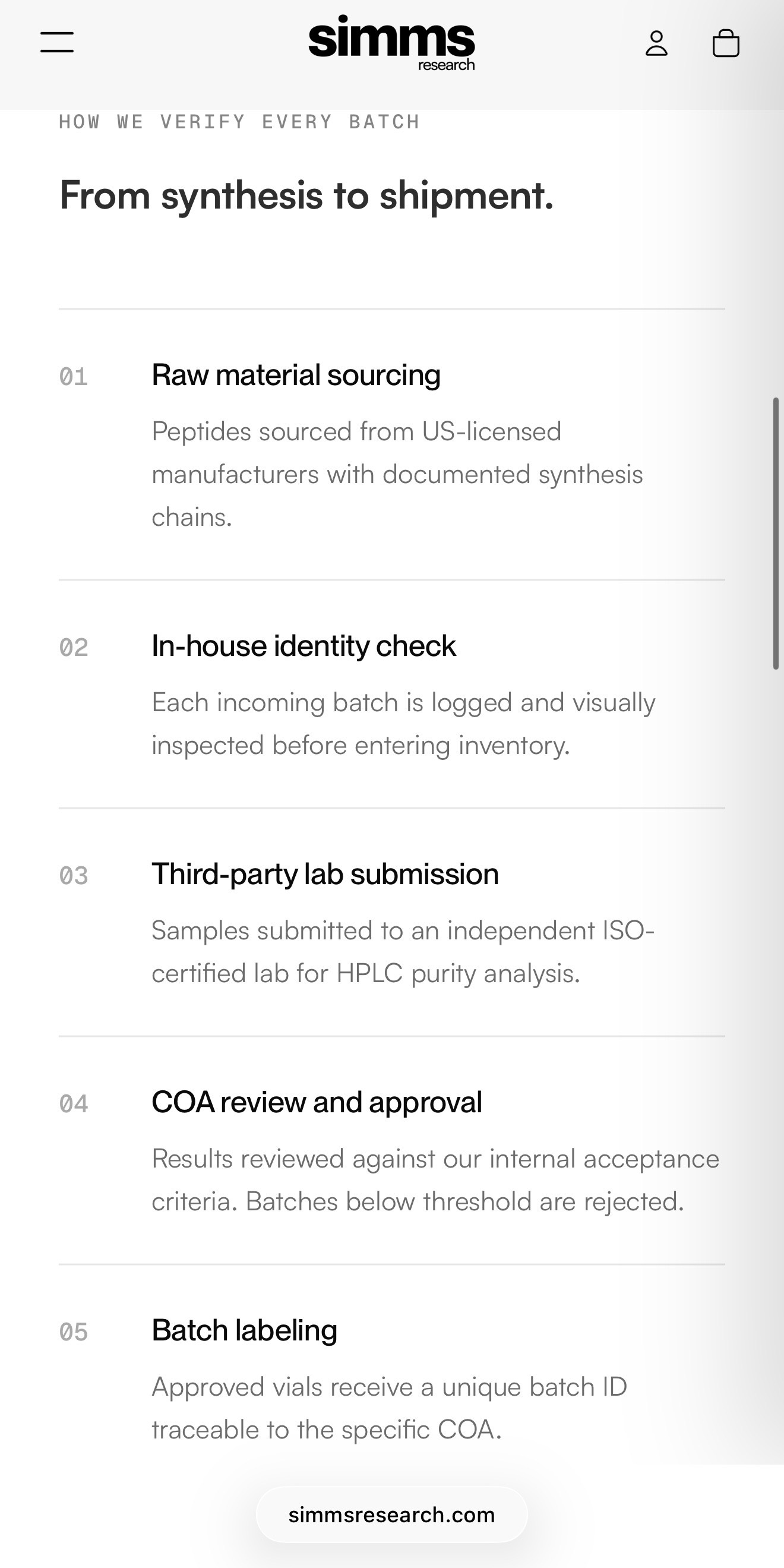Click the step number 03 label
This screenshot has width=784, height=1568.
pyautogui.click(x=74, y=876)
